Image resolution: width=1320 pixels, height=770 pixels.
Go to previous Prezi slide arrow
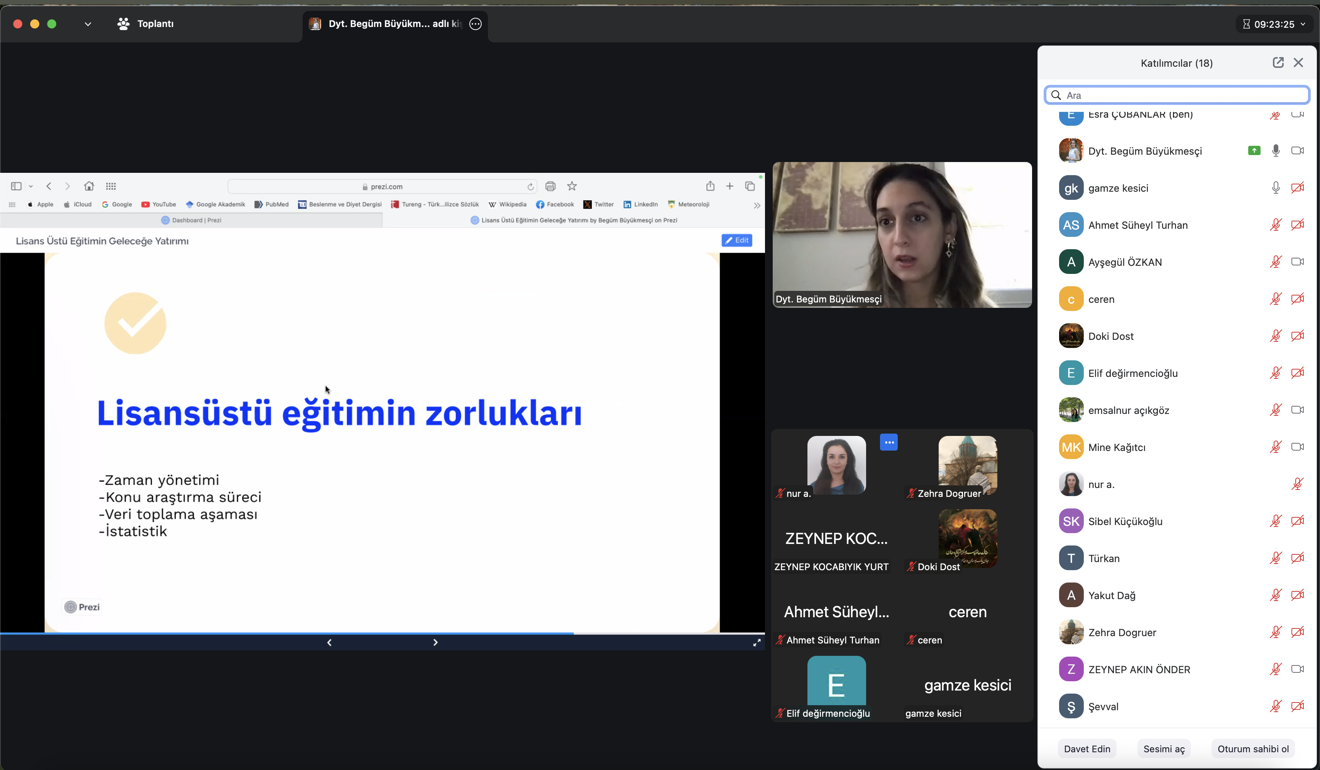coord(329,643)
